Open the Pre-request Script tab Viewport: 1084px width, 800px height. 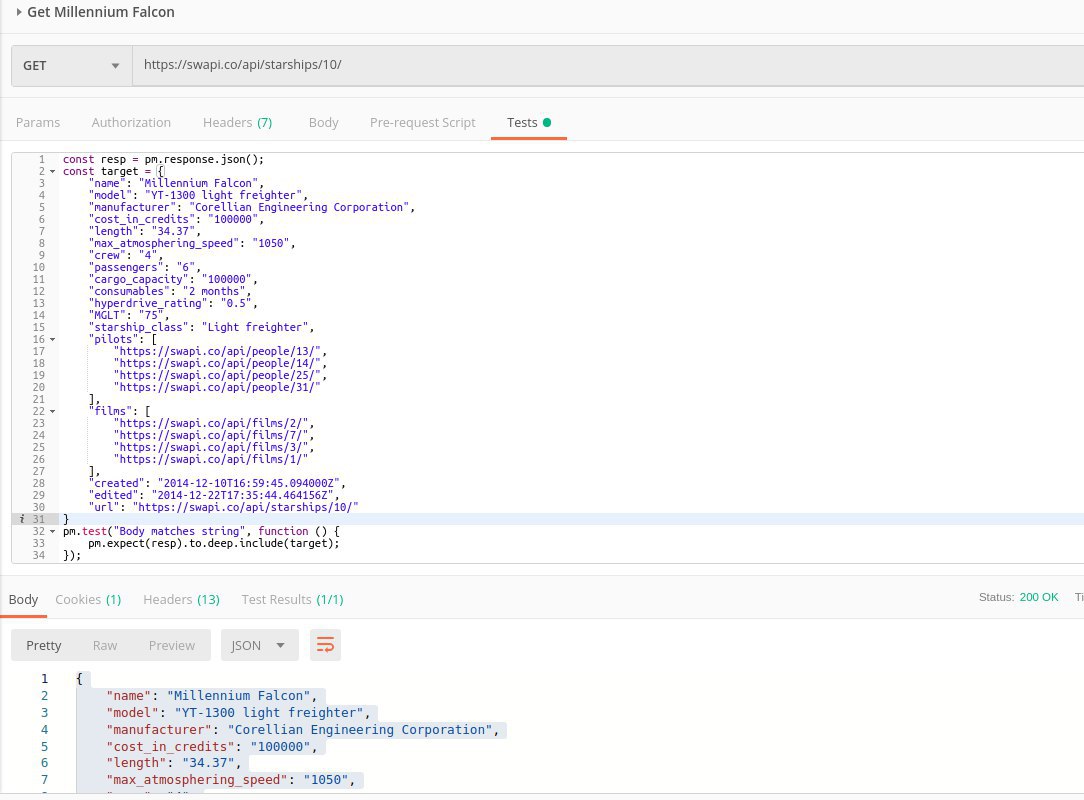pos(422,122)
